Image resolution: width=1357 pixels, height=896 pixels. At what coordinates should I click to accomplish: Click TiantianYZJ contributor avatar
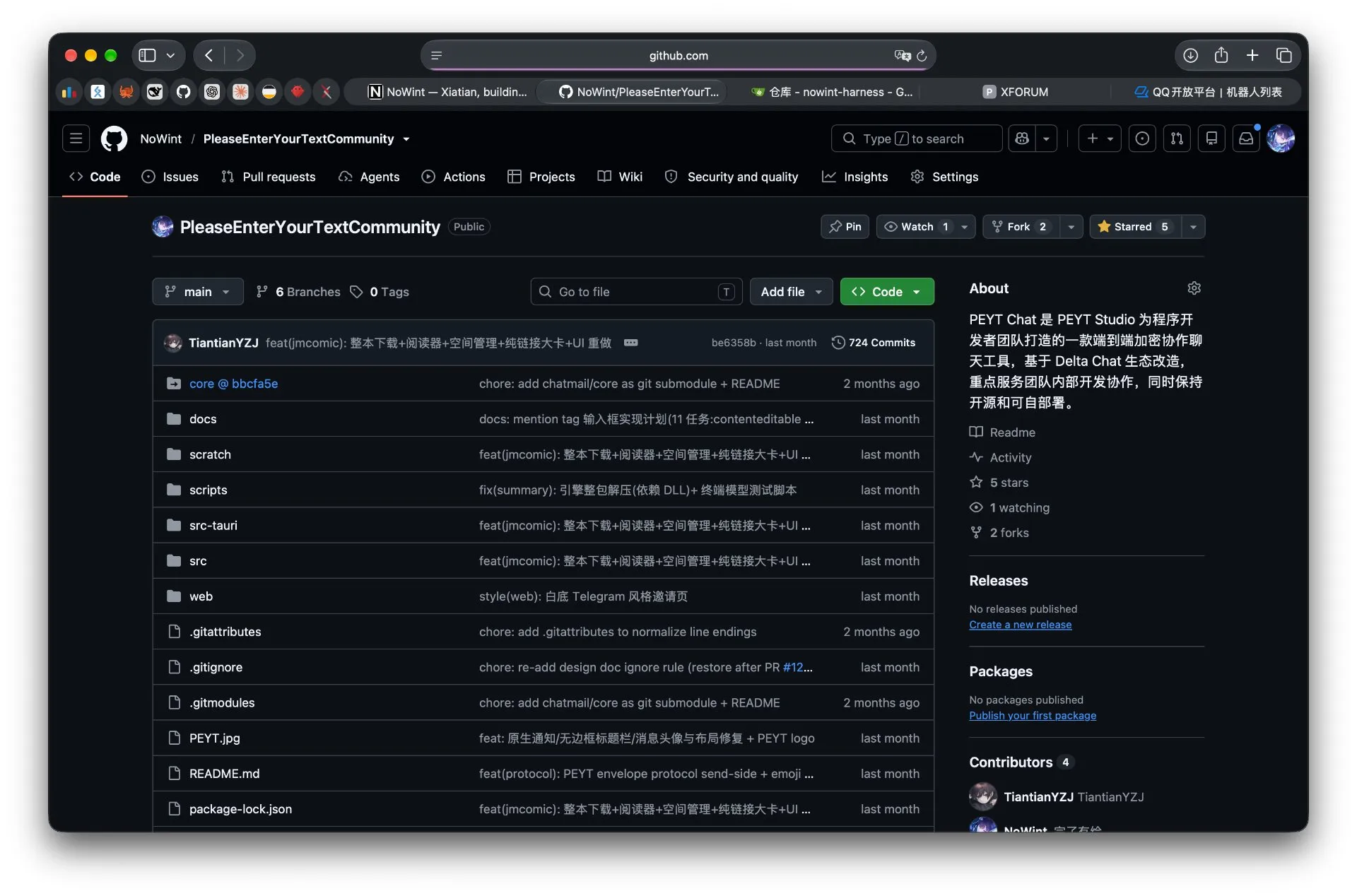click(983, 797)
